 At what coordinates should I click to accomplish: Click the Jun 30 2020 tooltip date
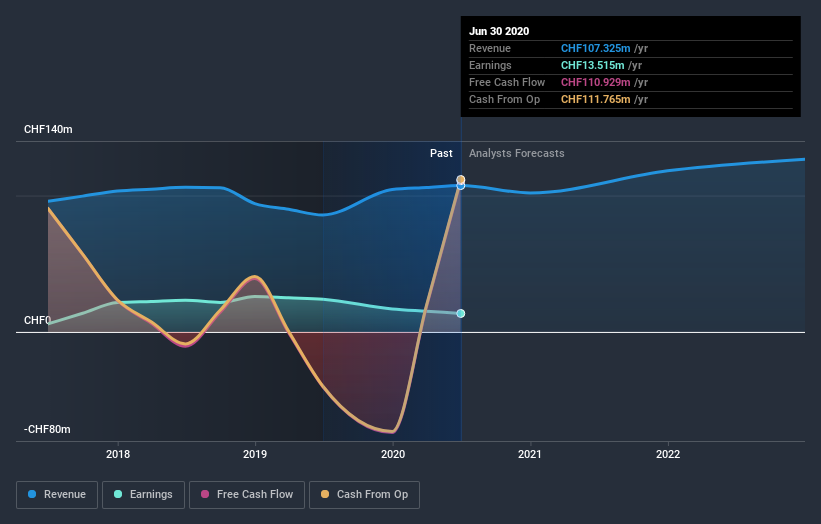[499, 31]
